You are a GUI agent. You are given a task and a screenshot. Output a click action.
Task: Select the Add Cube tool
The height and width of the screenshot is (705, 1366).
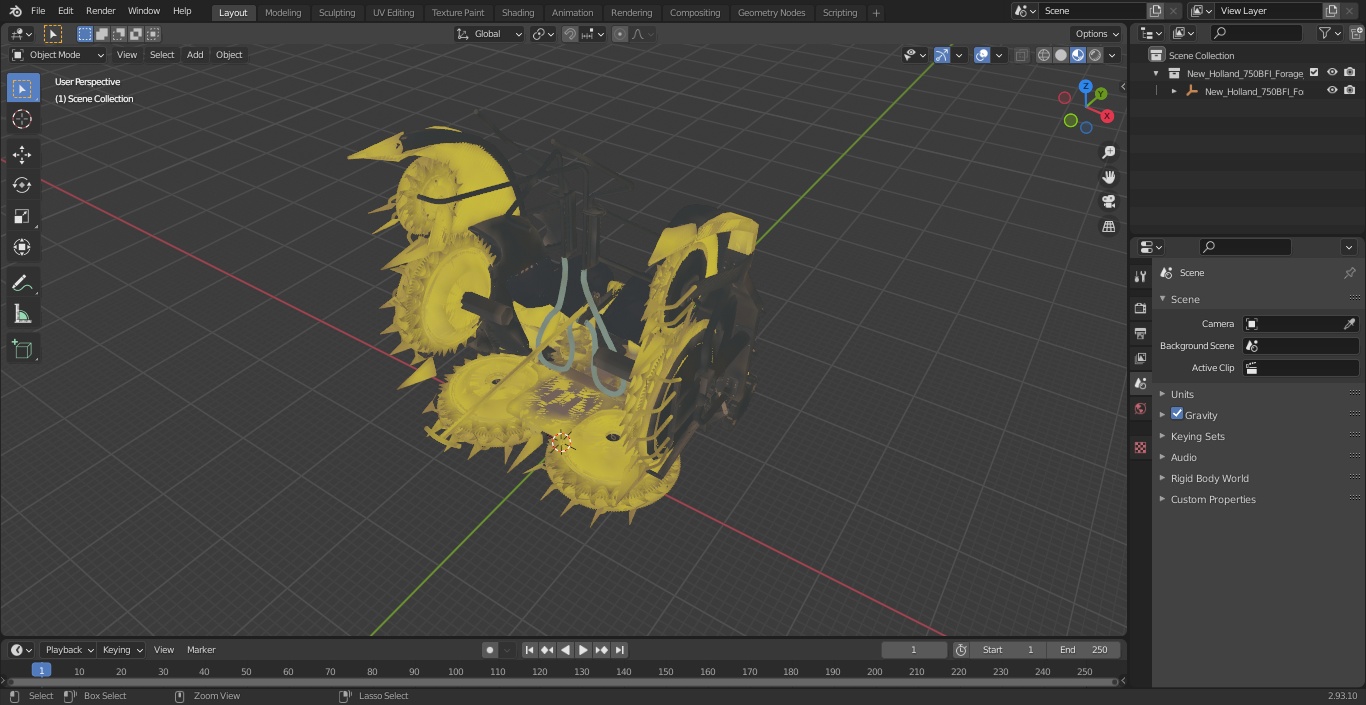[22, 349]
